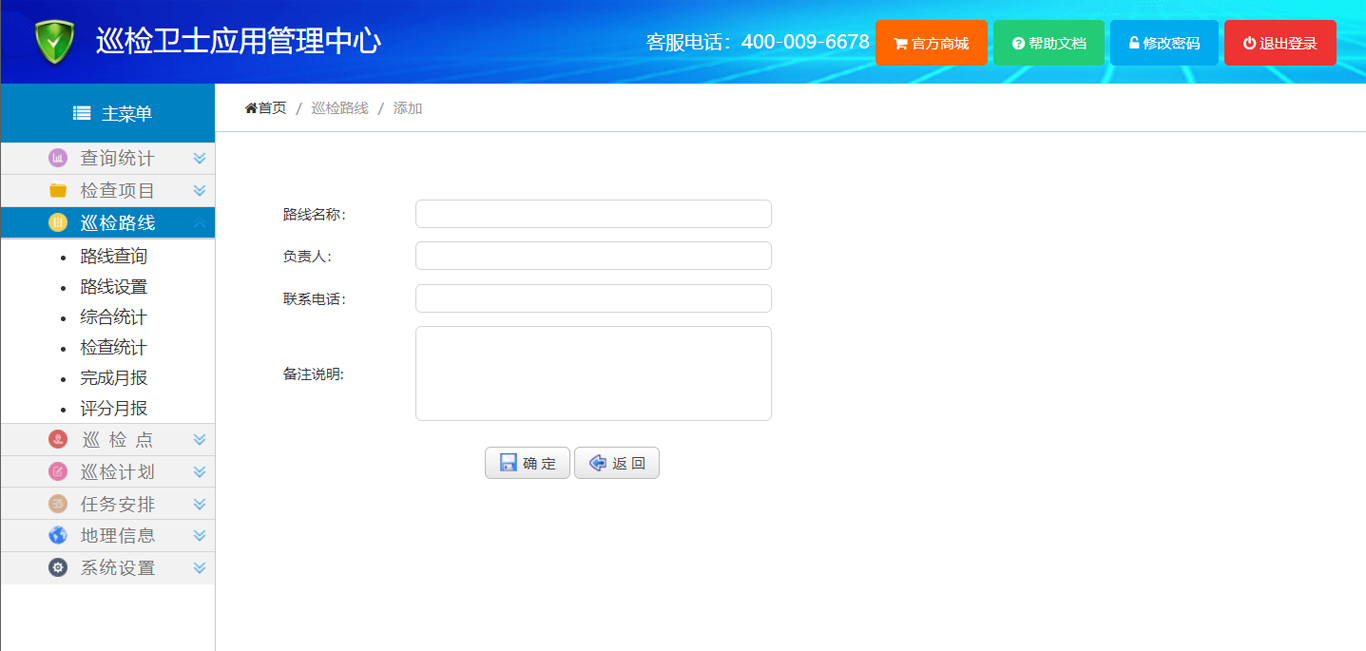Click the 巡检点 red location icon

[x=58, y=439]
